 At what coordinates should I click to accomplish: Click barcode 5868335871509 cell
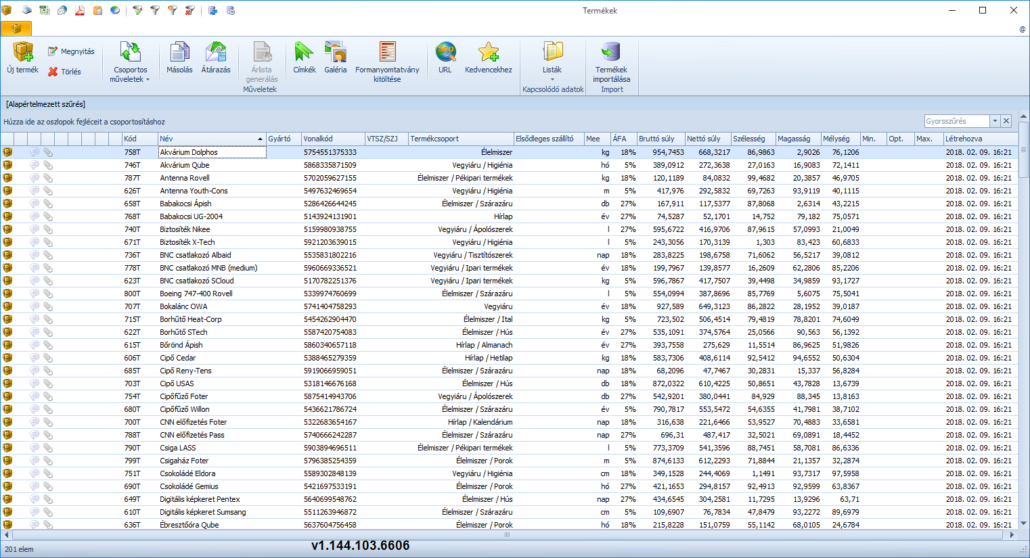[x=332, y=165]
